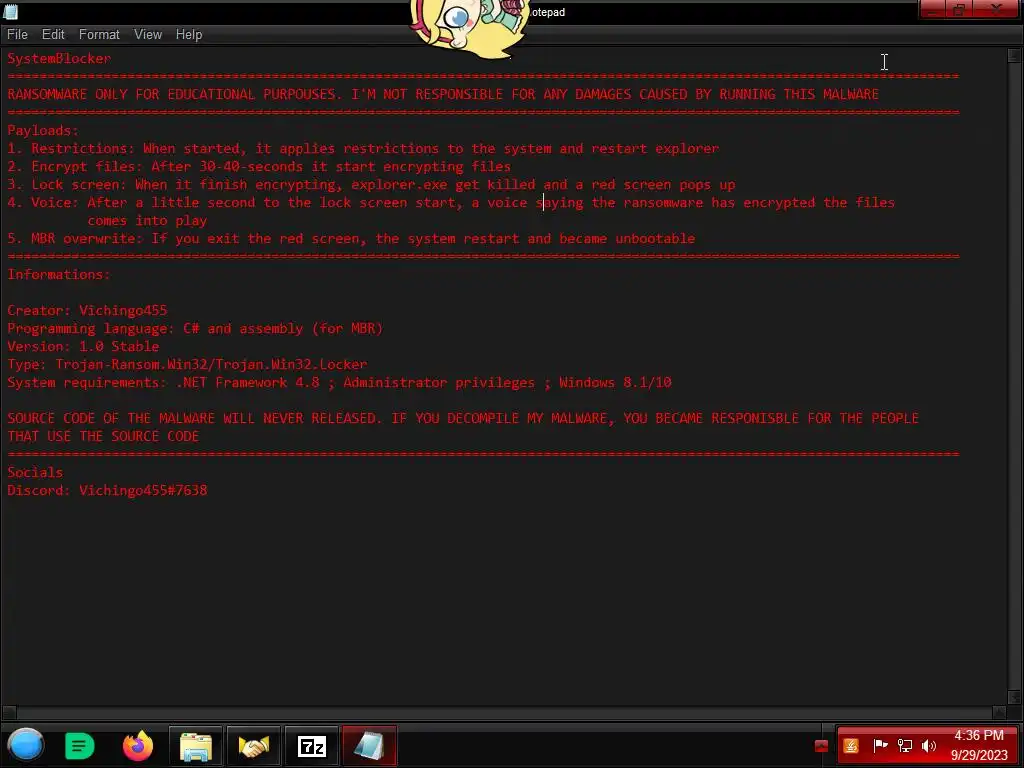Viewport: 1024px width, 768px height.
Task: Click the '1. Restrictions' line
Action: point(363,148)
